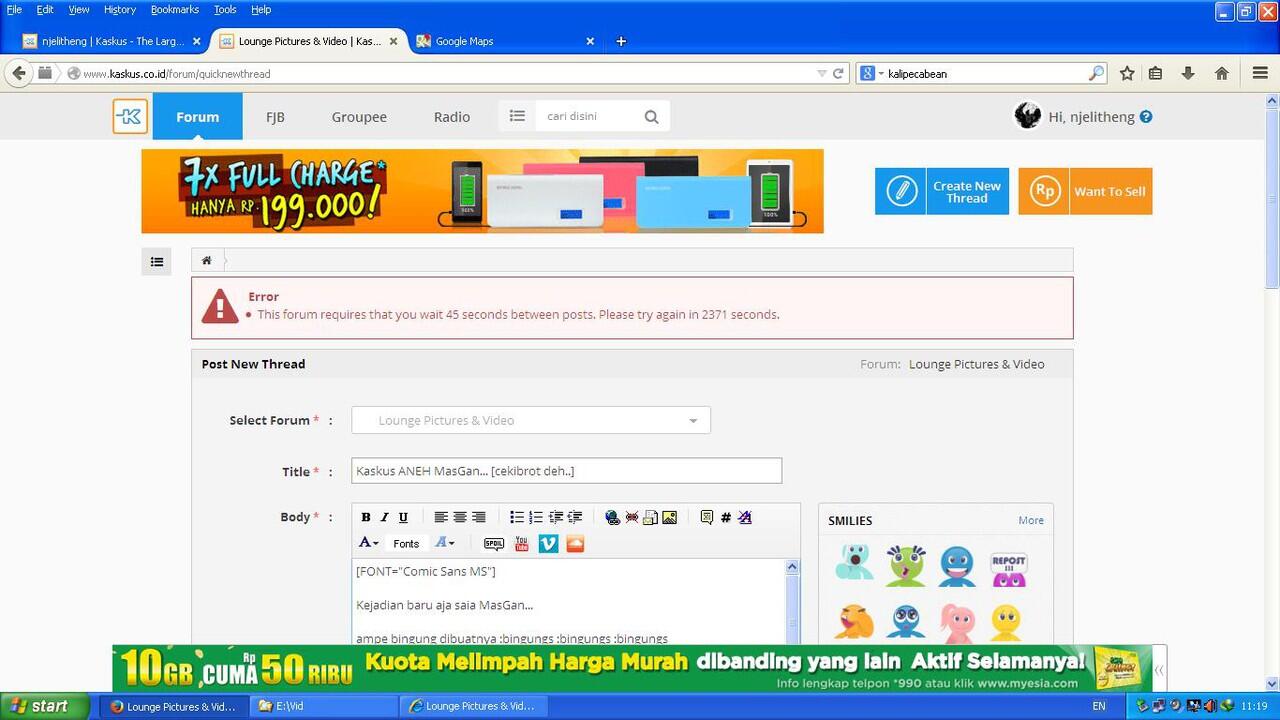Open the FJB section
The width and height of the screenshot is (1280, 720).
pos(275,117)
